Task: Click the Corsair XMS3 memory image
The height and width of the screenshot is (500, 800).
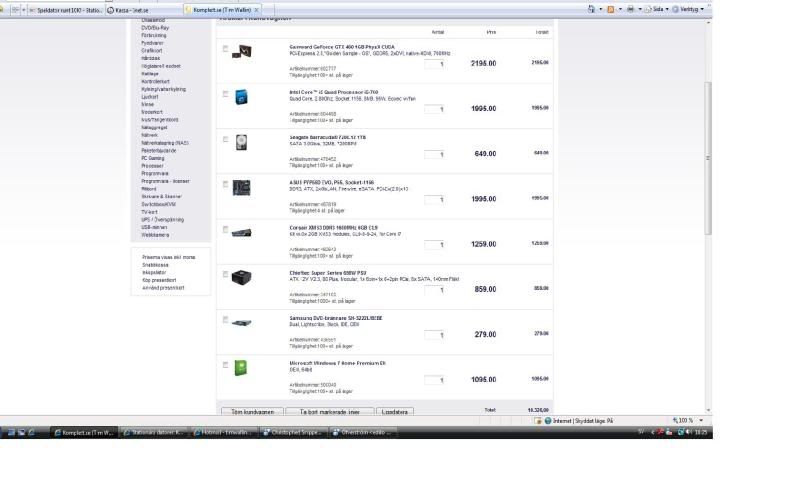Action: coord(242,232)
